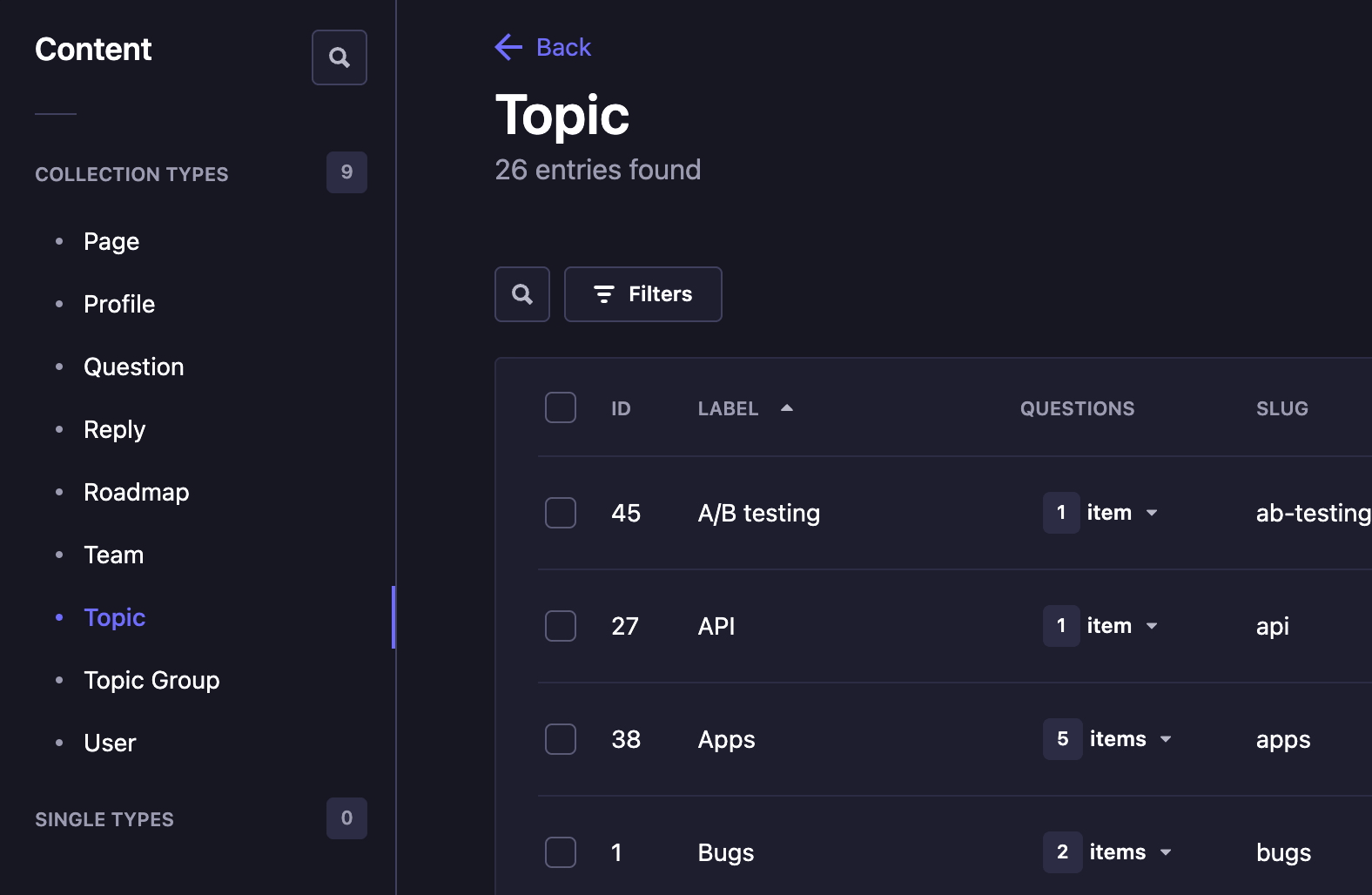Image resolution: width=1372 pixels, height=895 pixels.
Task: Click the Apps label cell
Action: click(x=727, y=739)
